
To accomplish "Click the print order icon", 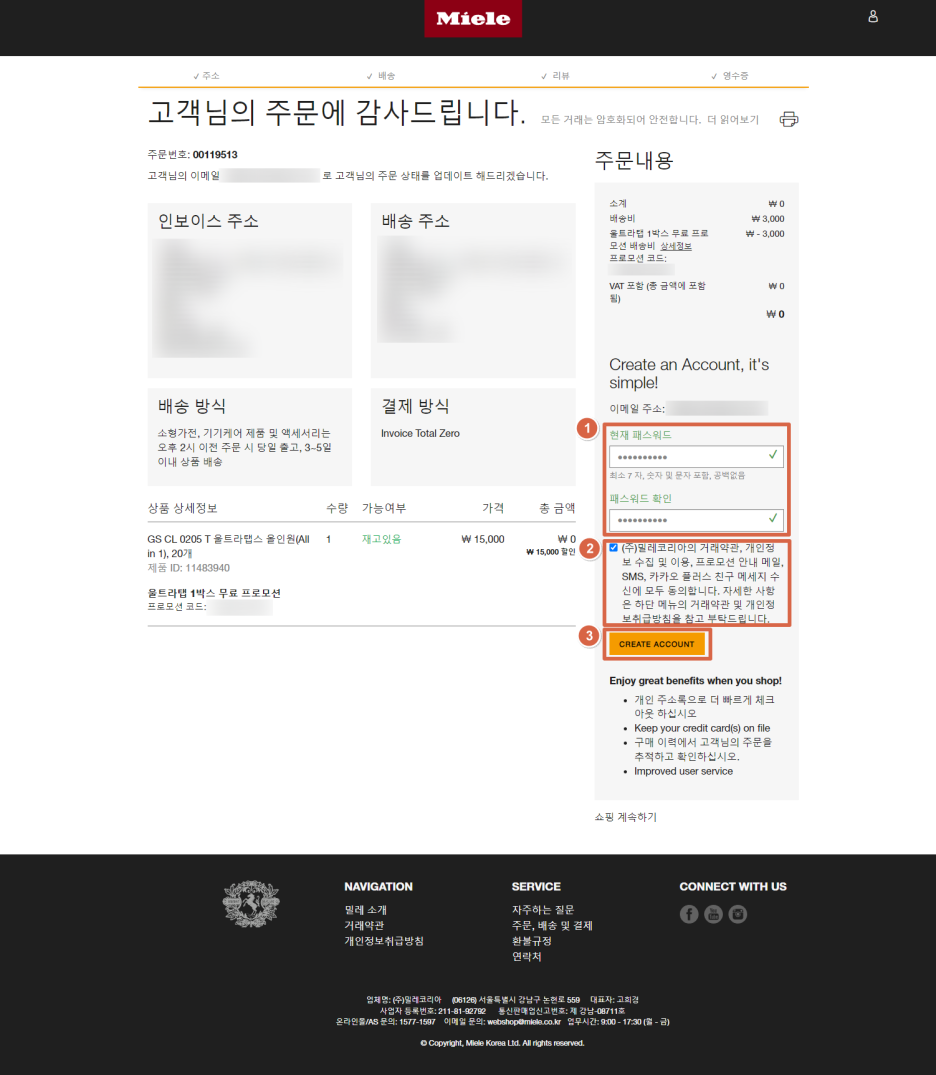I will click(x=789, y=119).
